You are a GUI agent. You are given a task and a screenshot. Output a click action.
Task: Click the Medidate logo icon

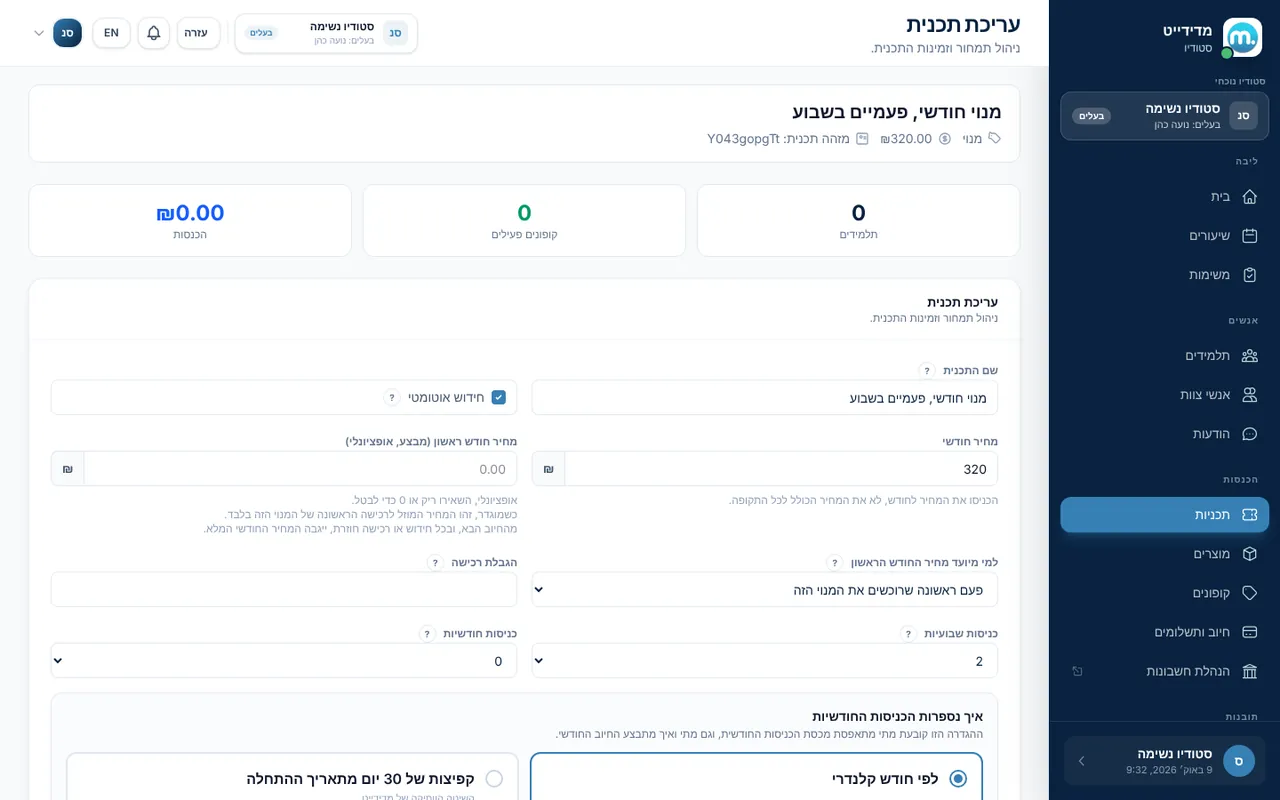pos(1242,38)
